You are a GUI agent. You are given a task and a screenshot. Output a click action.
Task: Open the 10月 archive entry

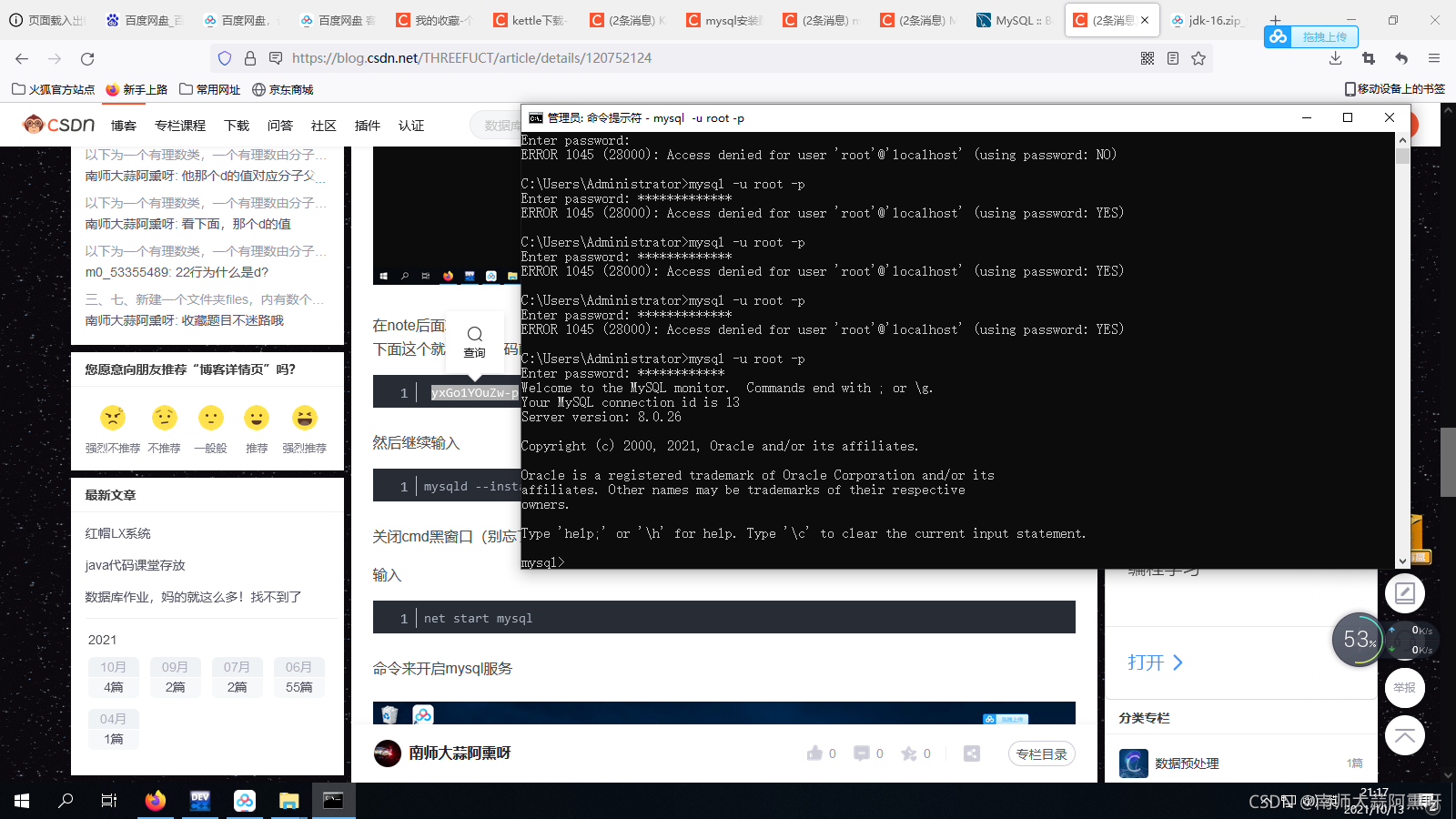point(113,677)
